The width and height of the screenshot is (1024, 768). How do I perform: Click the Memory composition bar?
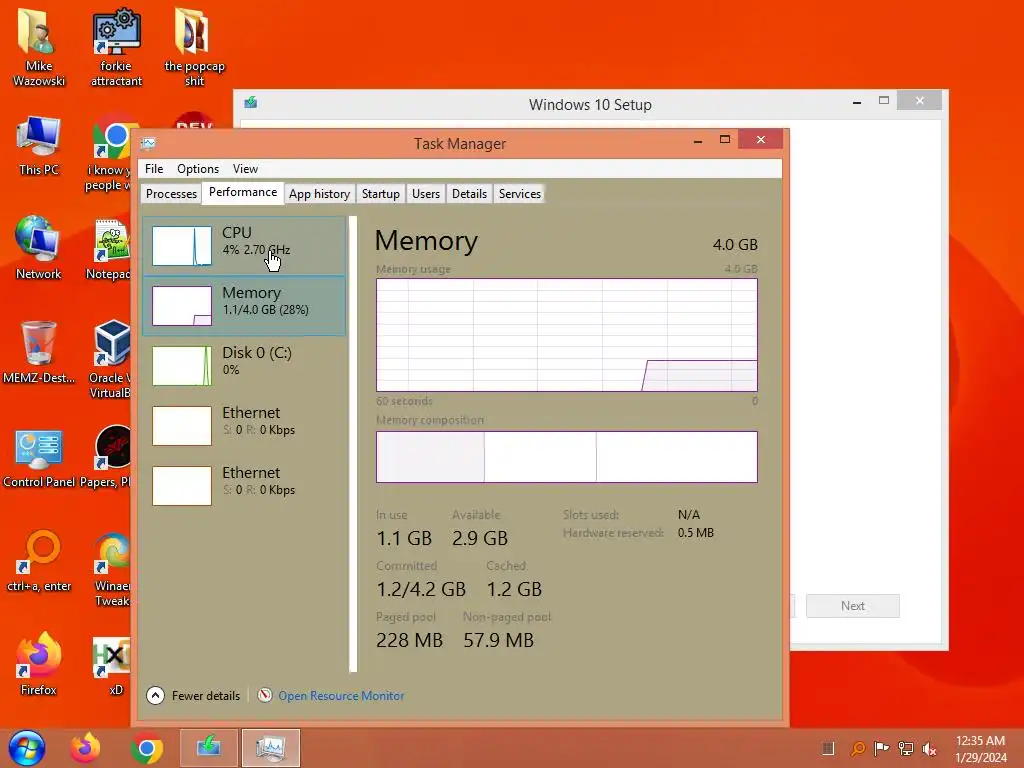[567, 456]
